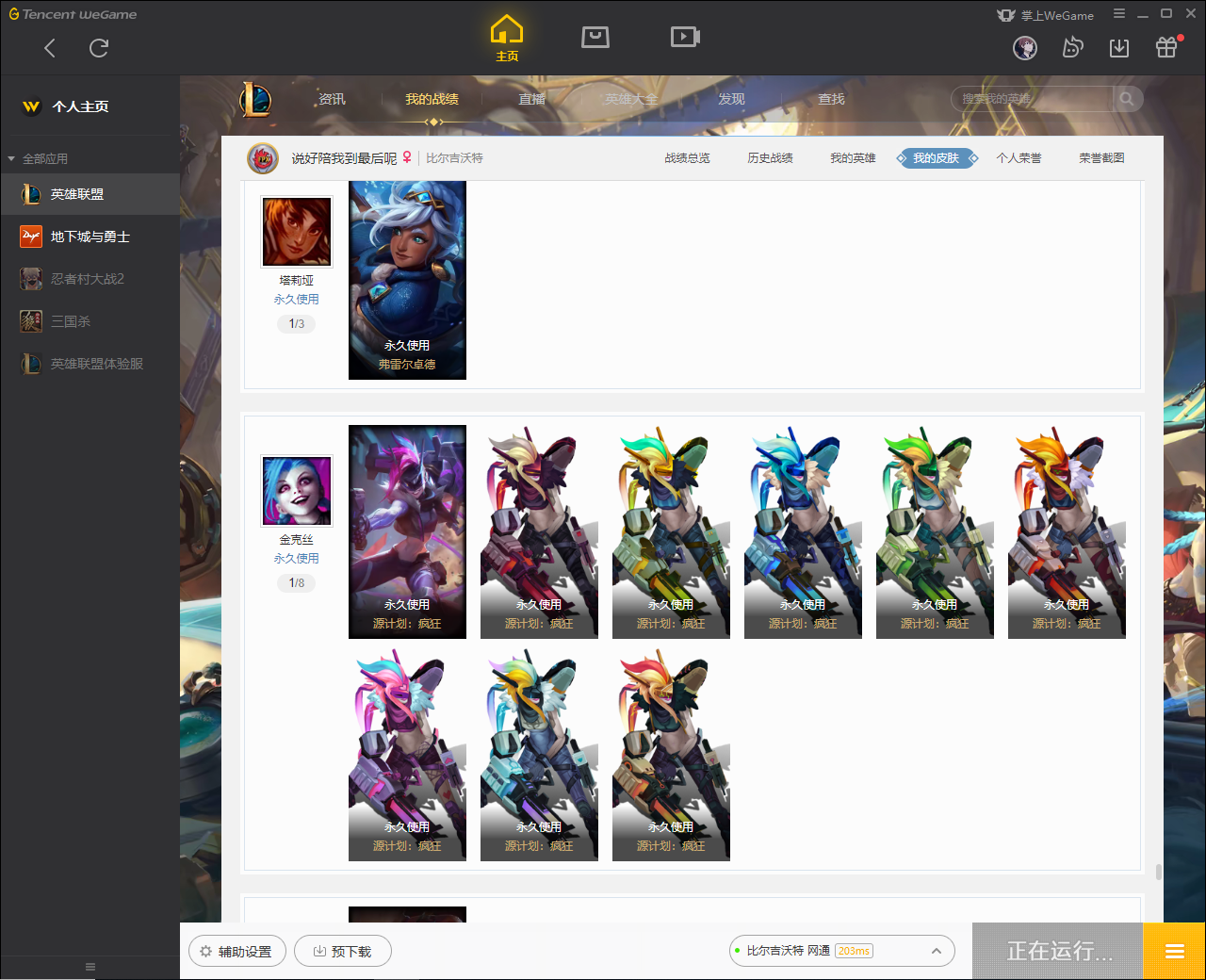Click the 正在运行 button
1206x980 pixels.
pos(1058,952)
